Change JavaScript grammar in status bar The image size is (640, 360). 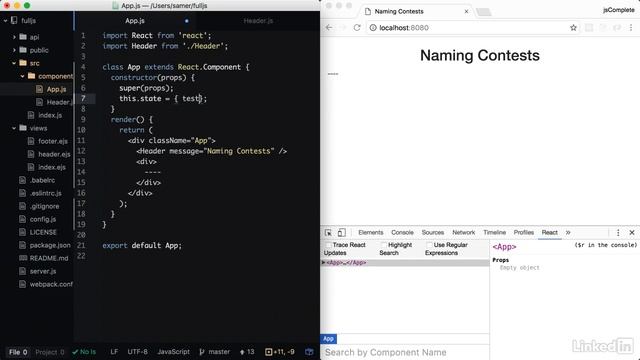(x=173, y=352)
